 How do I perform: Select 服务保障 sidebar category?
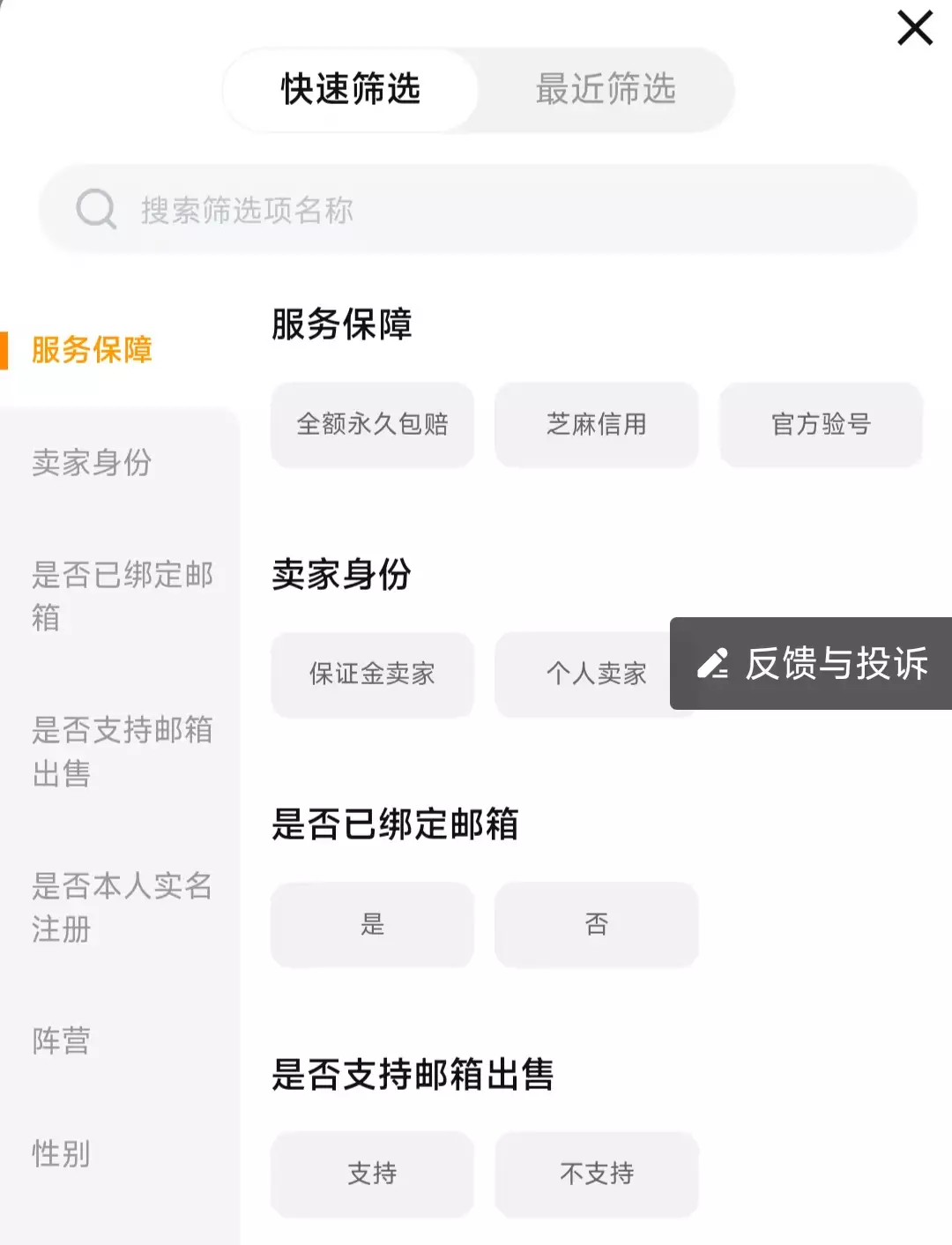[x=92, y=350]
